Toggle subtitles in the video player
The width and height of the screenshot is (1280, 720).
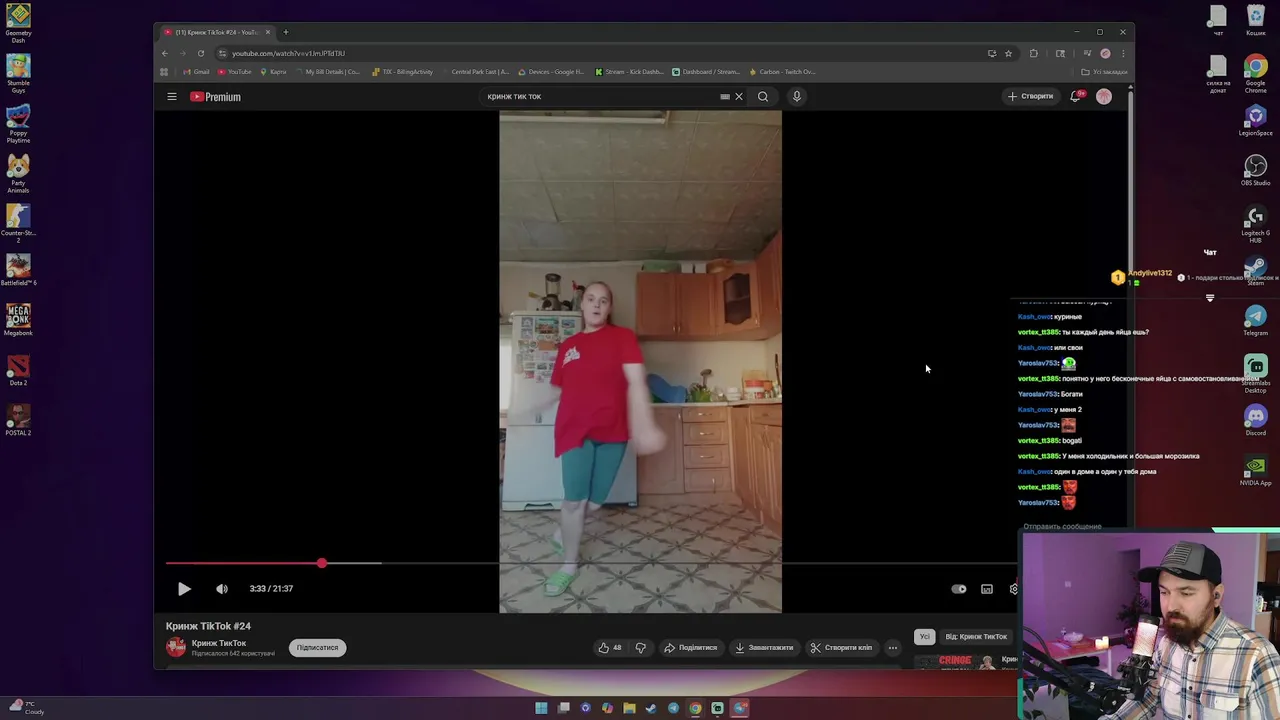[x=987, y=589]
